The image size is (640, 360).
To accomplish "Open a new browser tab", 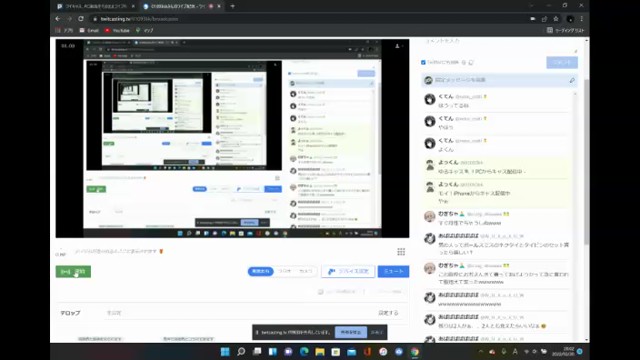I will (232, 6).
